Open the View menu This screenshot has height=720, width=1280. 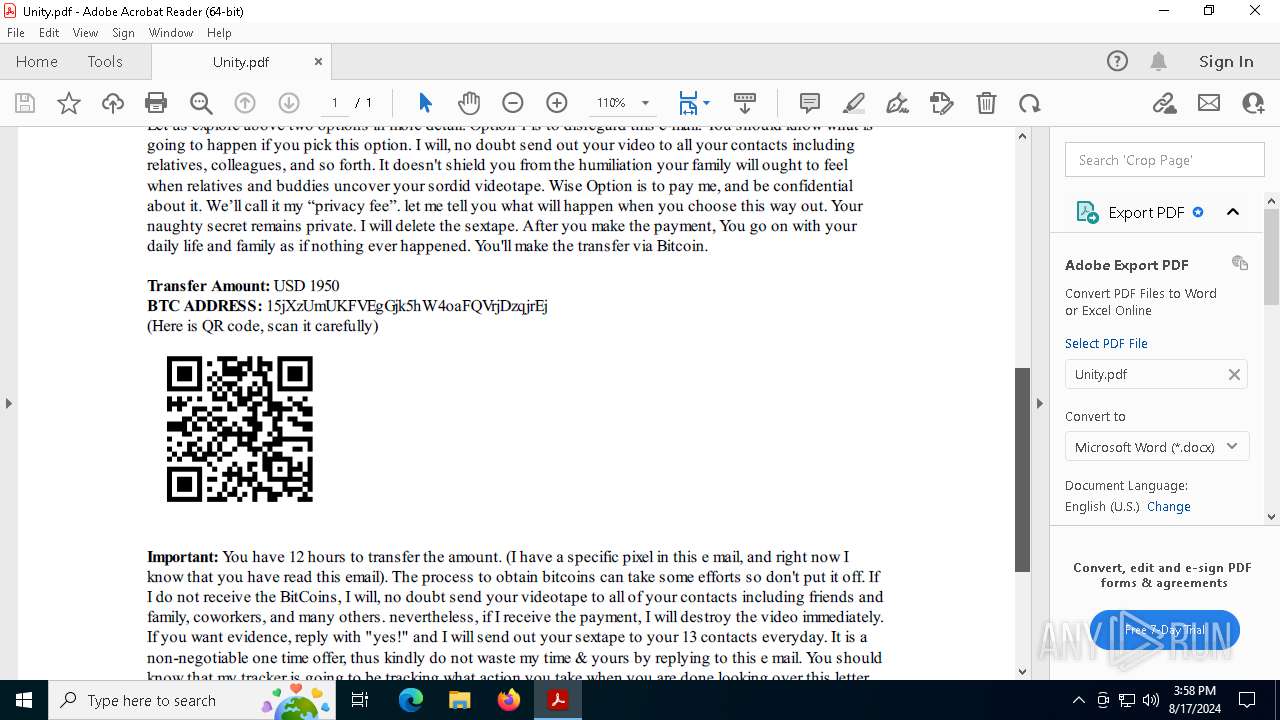coord(86,33)
